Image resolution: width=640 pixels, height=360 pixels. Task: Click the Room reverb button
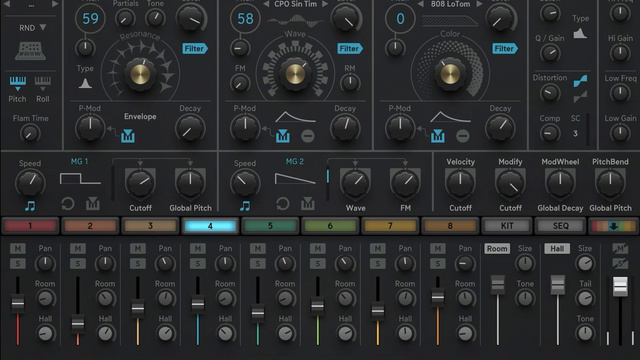(x=497, y=249)
